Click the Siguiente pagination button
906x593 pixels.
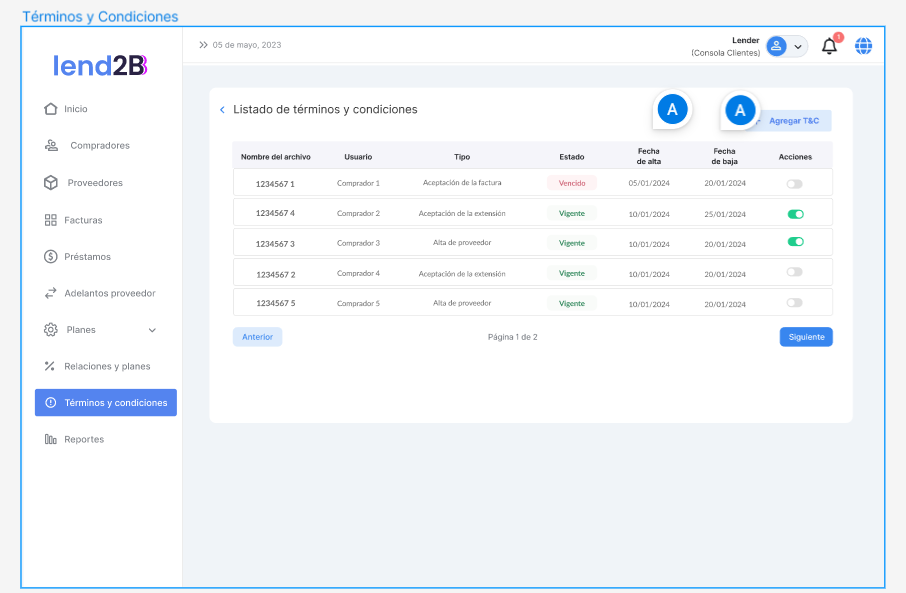pos(806,337)
